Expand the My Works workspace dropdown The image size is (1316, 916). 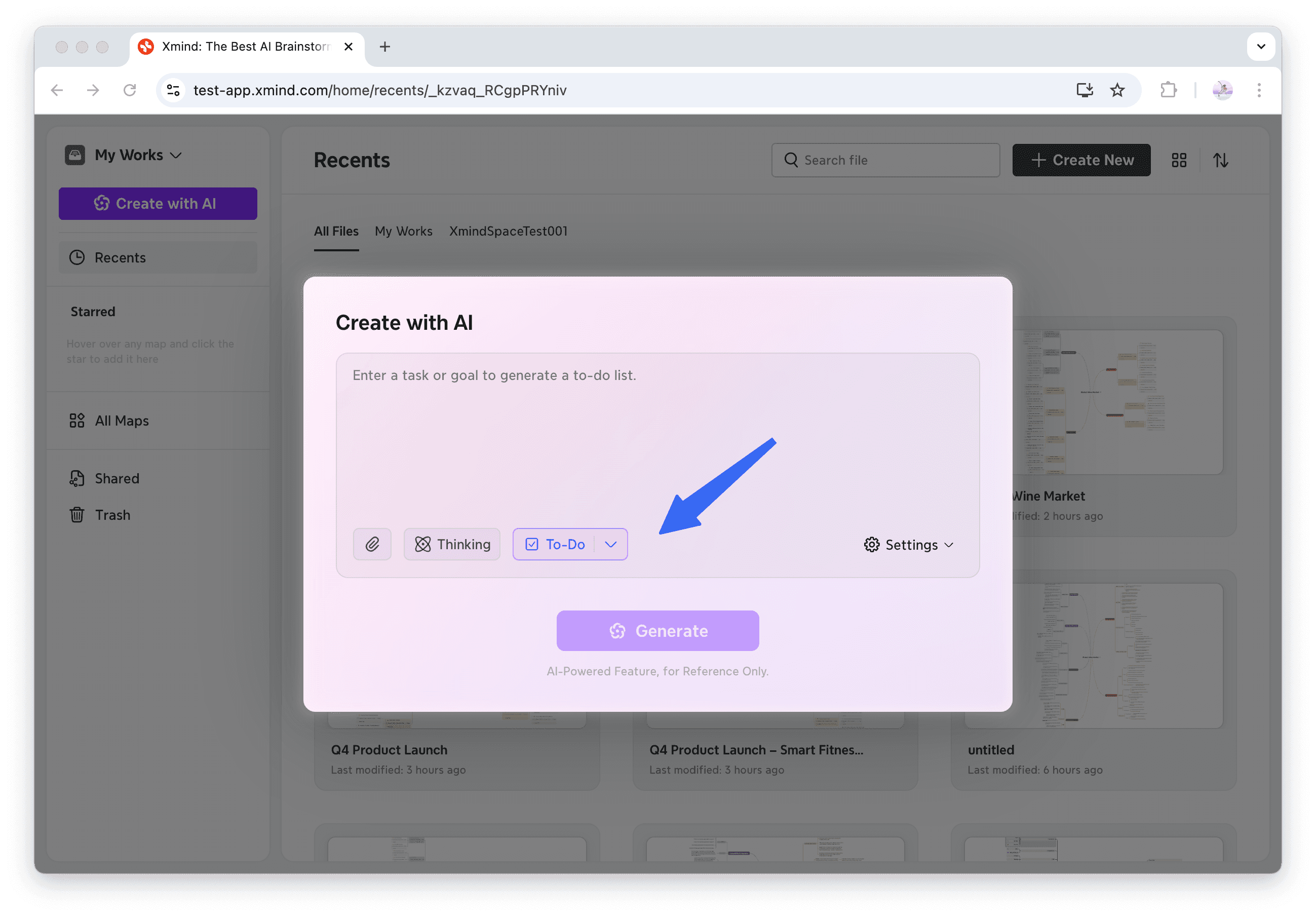pos(176,154)
